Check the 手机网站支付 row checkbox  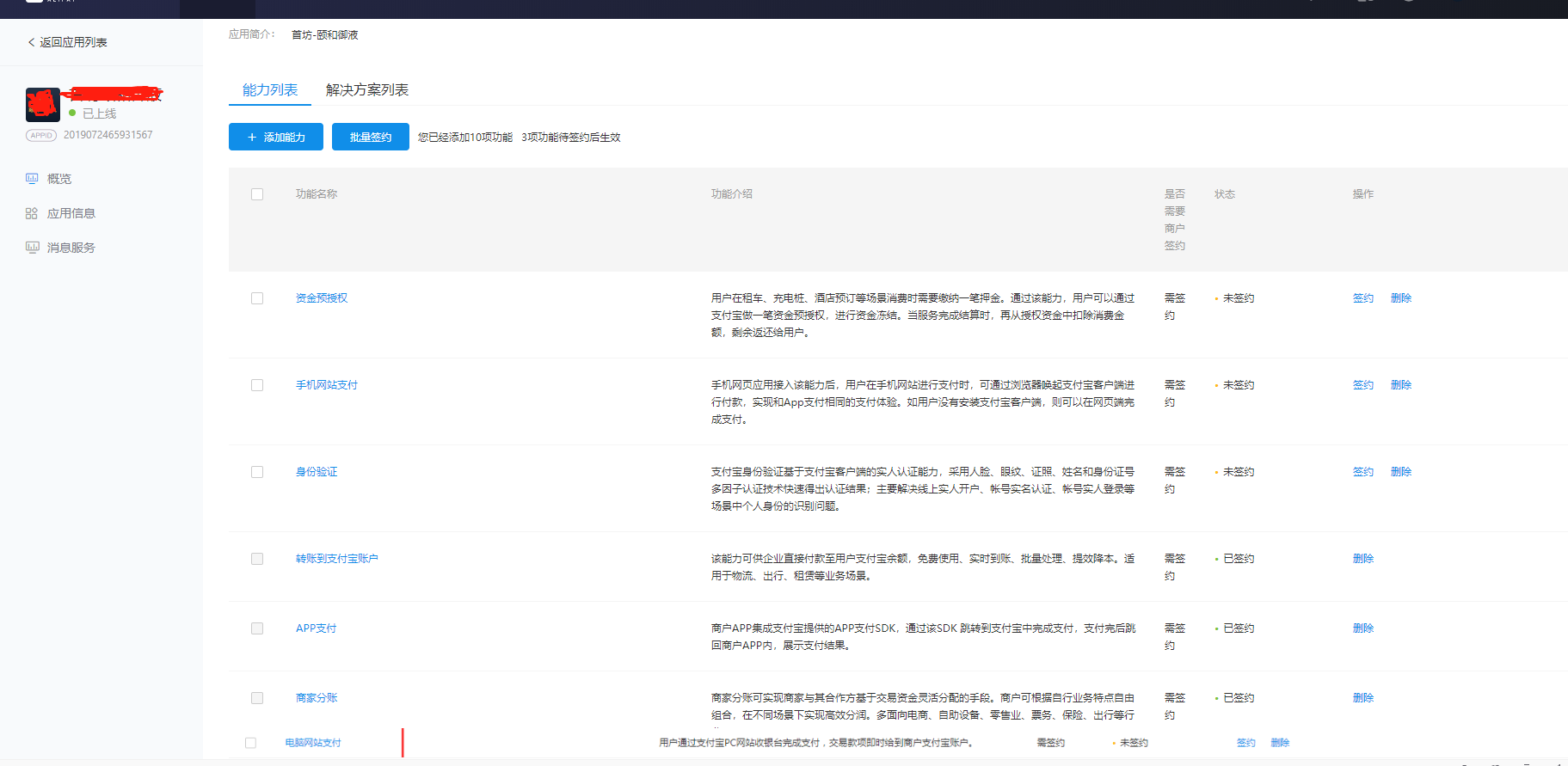(257, 385)
